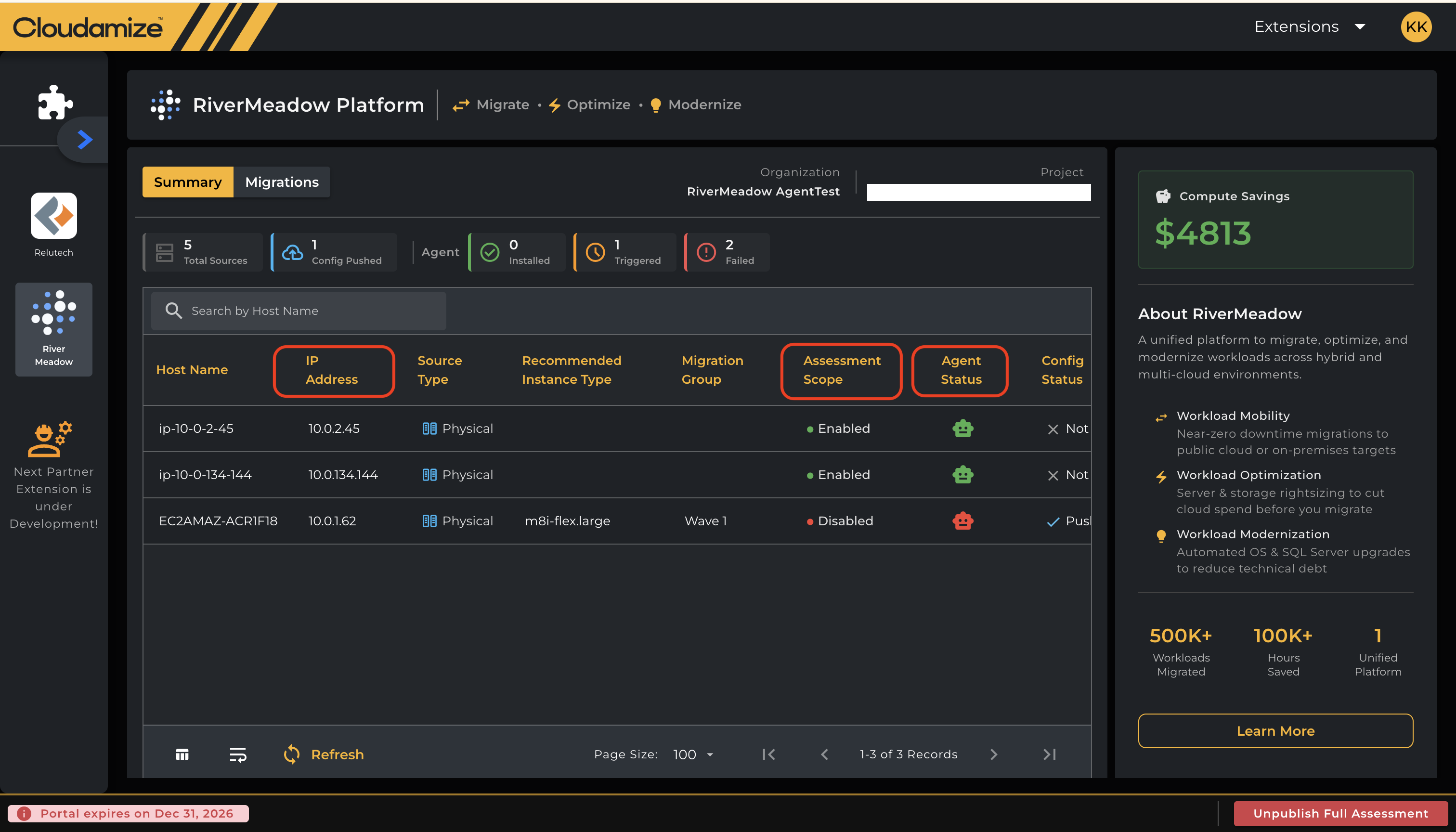Click IP address 10.0.1.62

click(x=332, y=521)
